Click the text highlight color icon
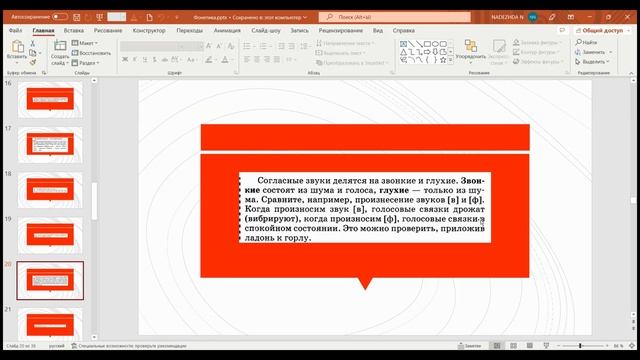This screenshot has height=360, width=640. [209, 60]
